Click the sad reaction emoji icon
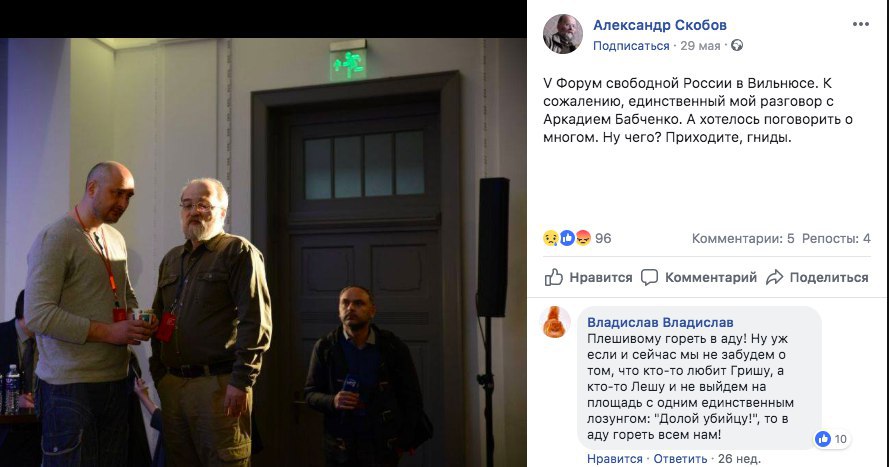This screenshot has width=889, height=467. 551,238
